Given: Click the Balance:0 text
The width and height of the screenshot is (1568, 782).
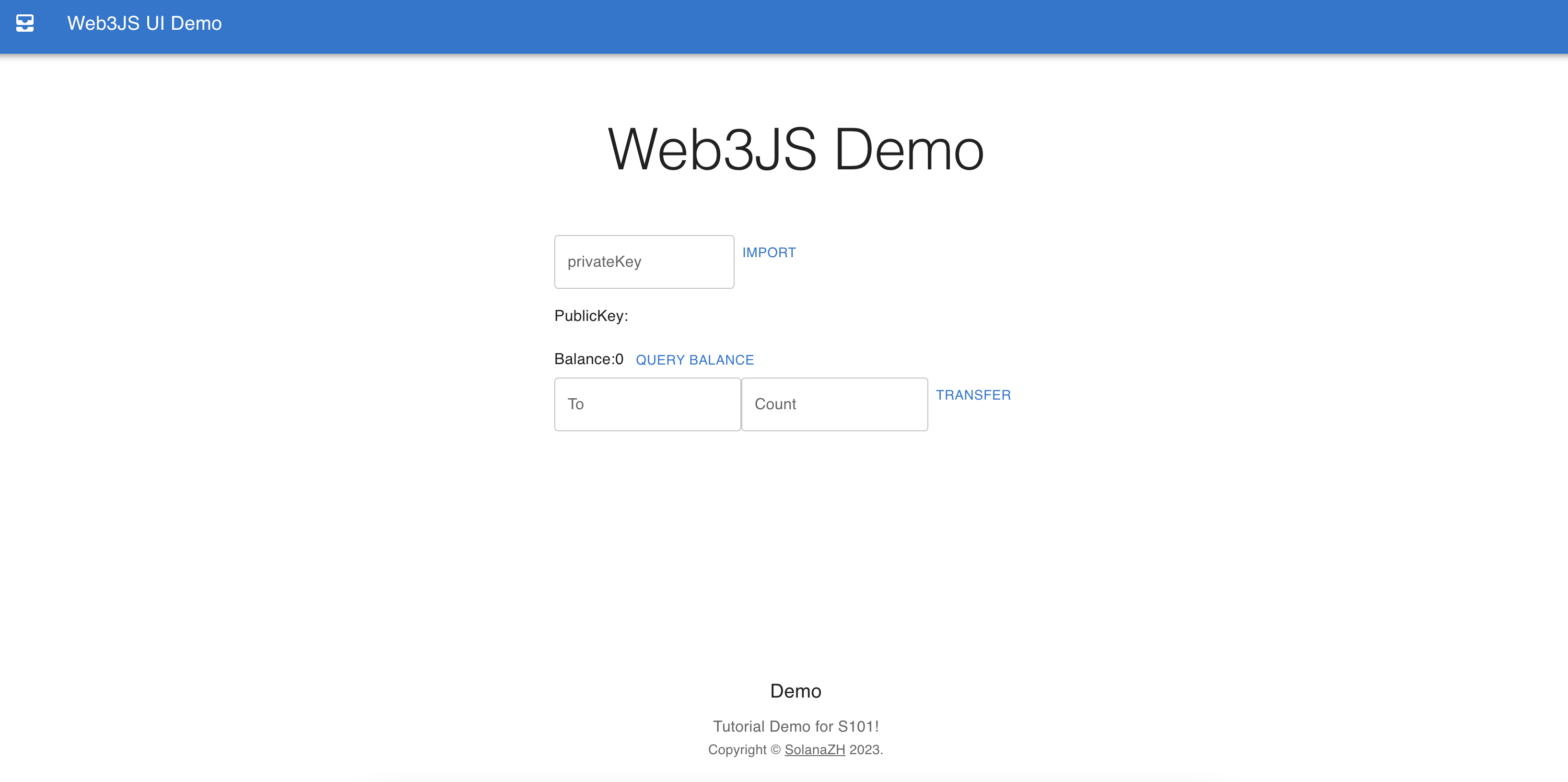Looking at the screenshot, I should 589,359.
